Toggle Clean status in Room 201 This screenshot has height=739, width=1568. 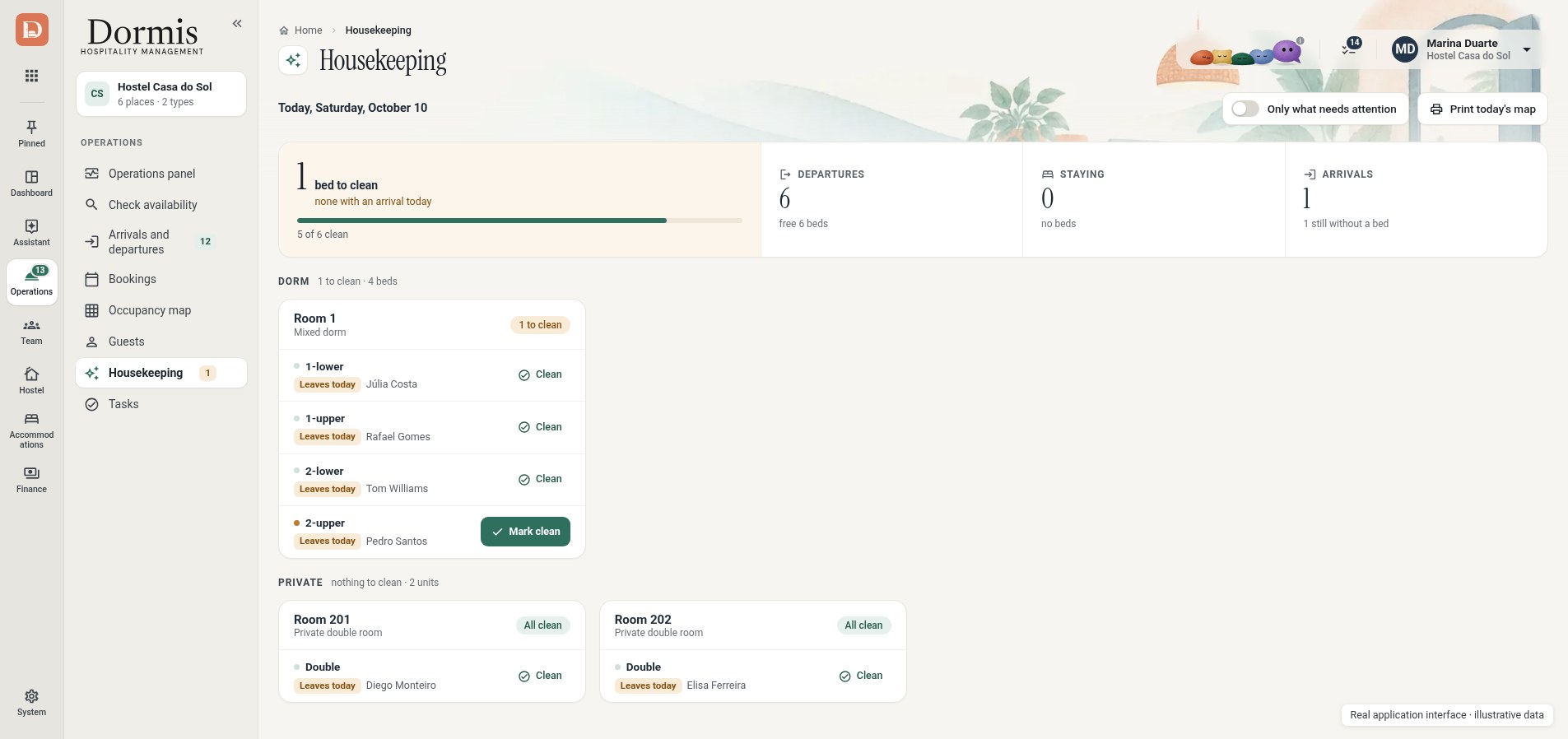540,676
